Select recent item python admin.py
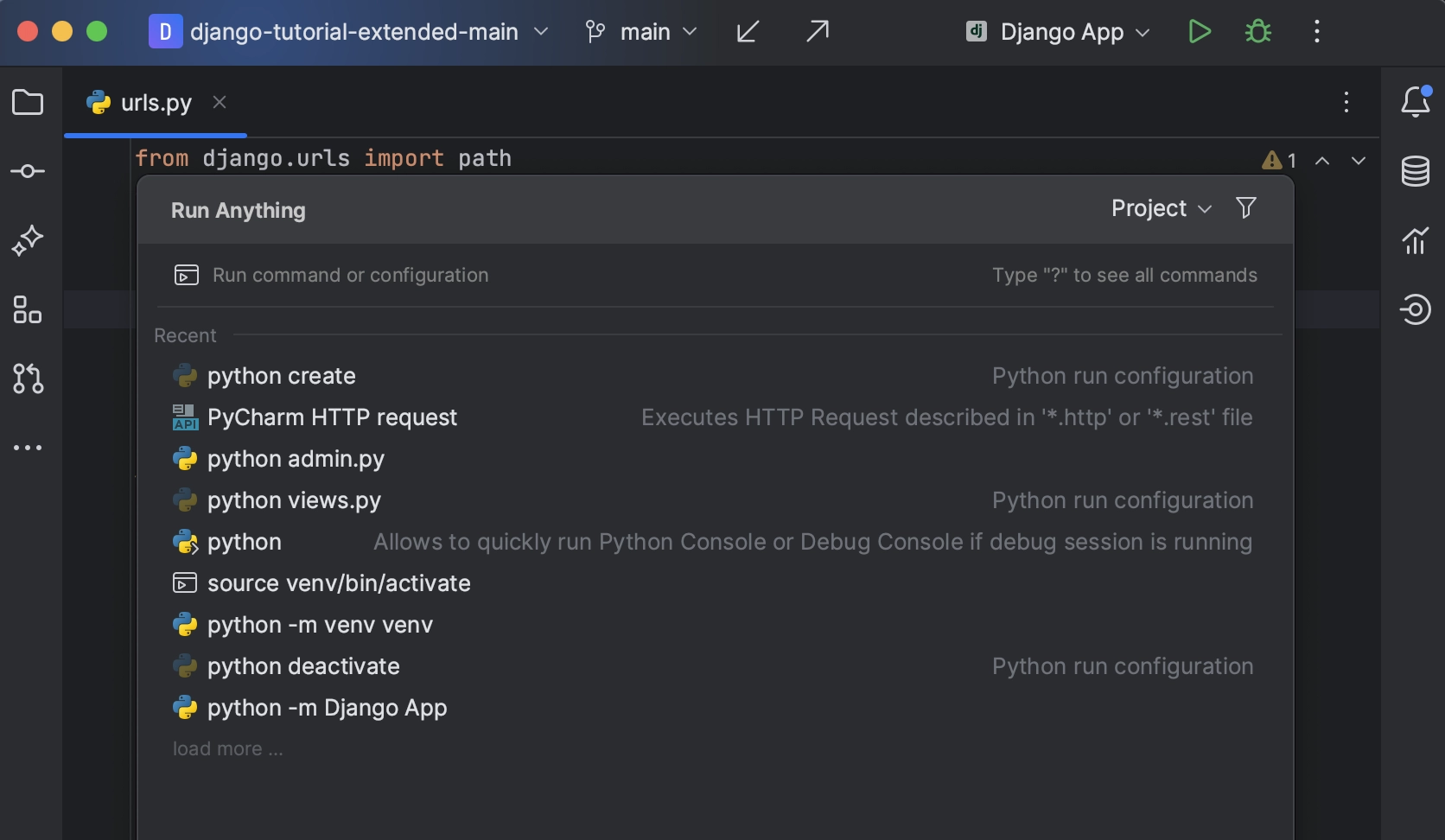This screenshot has height=840, width=1445. pos(716,459)
